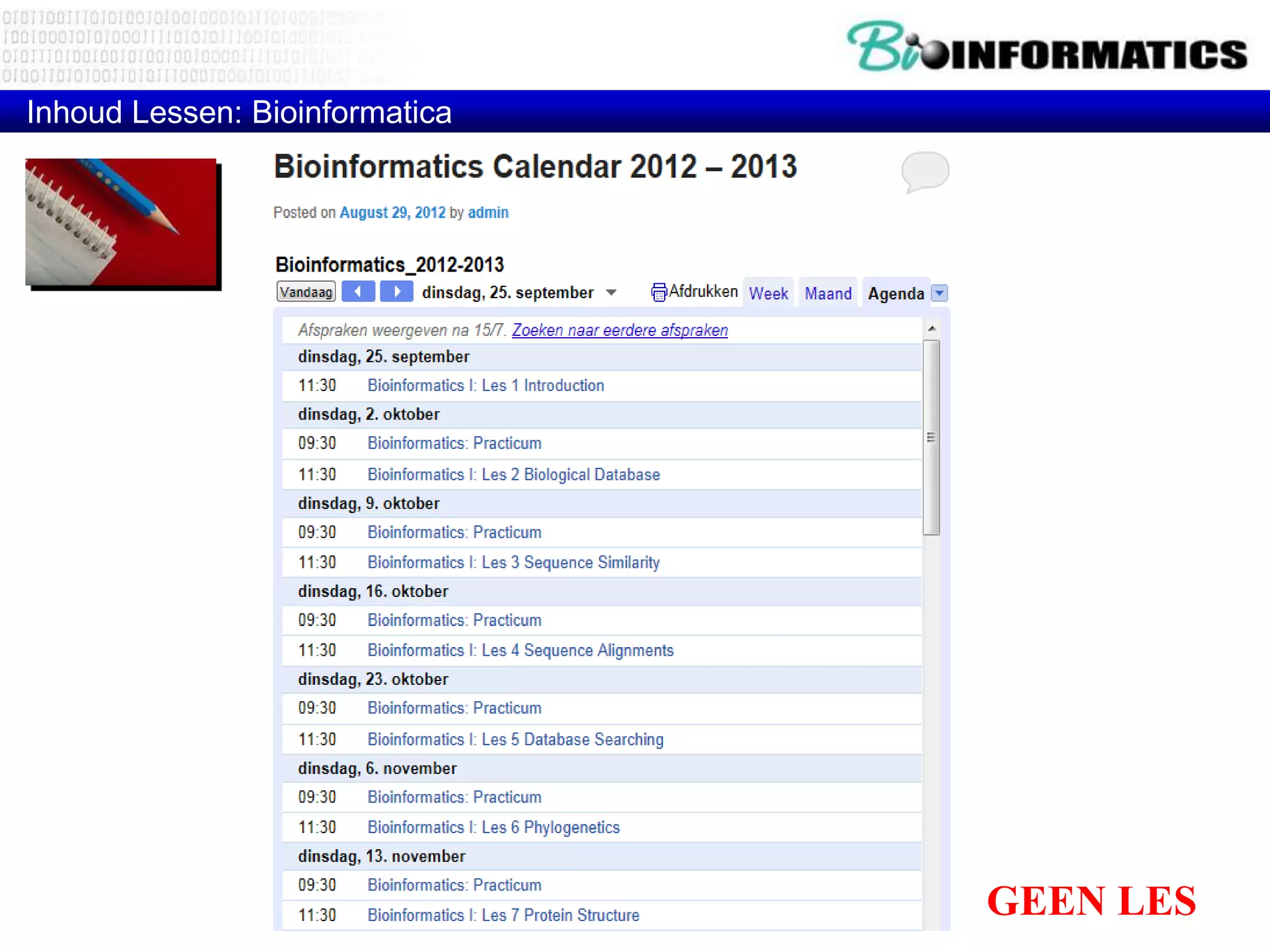1270x952 pixels.
Task: Open Practicum event on 13. november
Action: click(455, 885)
